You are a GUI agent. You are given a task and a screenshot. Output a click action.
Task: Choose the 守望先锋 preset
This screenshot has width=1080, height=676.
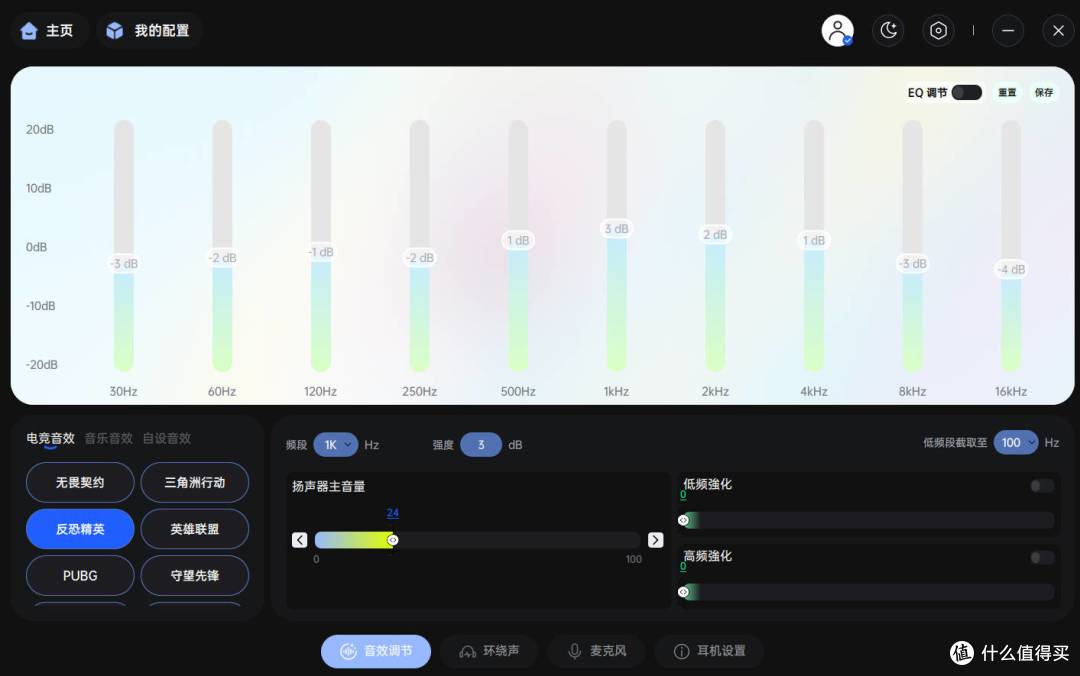195,575
